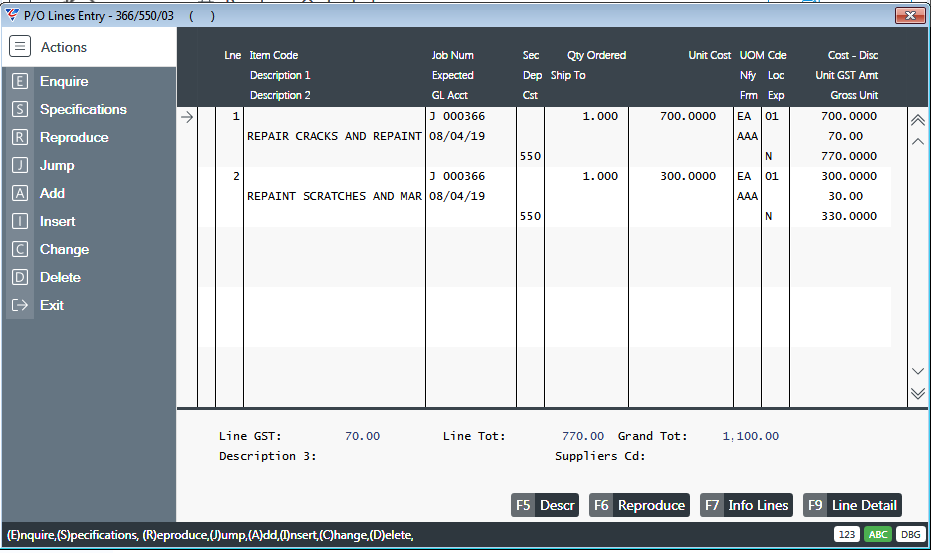Click REPAINT SCRATCHES AND MAR description
The height and width of the screenshot is (553, 932).
334,196
